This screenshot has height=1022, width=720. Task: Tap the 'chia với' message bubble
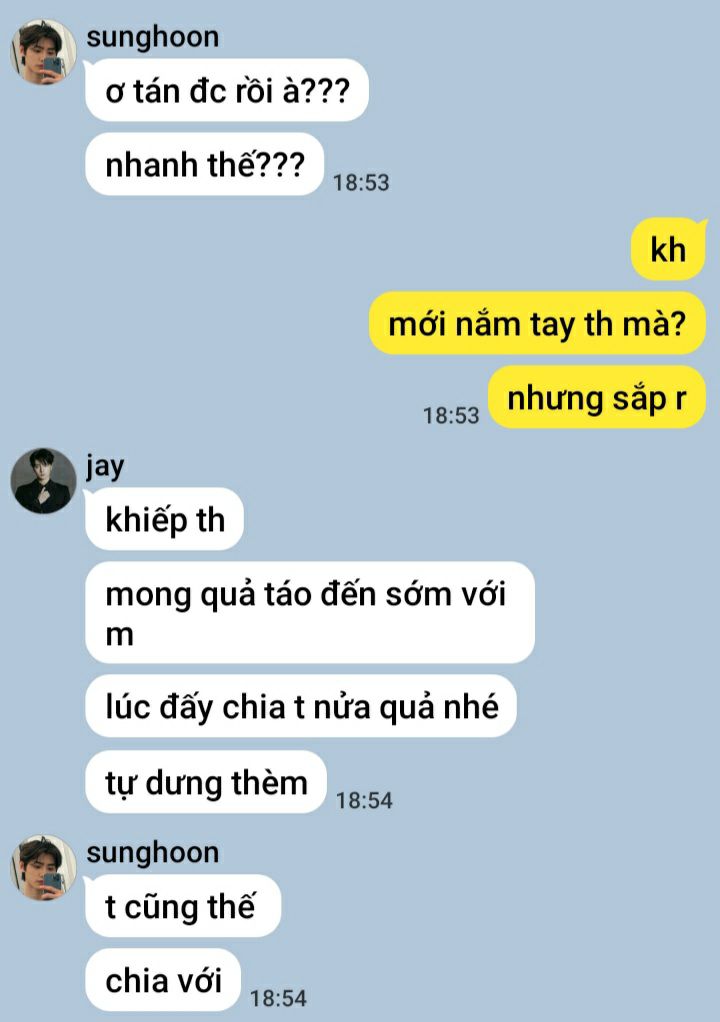(163, 980)
